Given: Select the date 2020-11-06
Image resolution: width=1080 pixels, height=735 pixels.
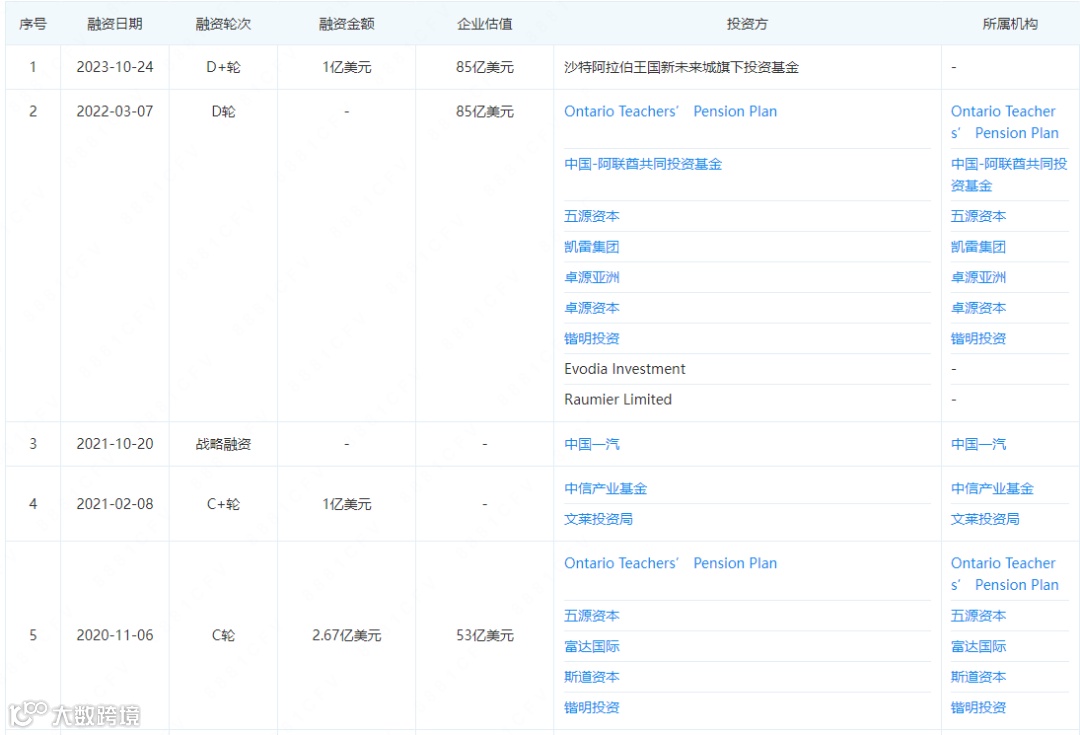Looking at the screenshot, I should [x=114, y=635].
